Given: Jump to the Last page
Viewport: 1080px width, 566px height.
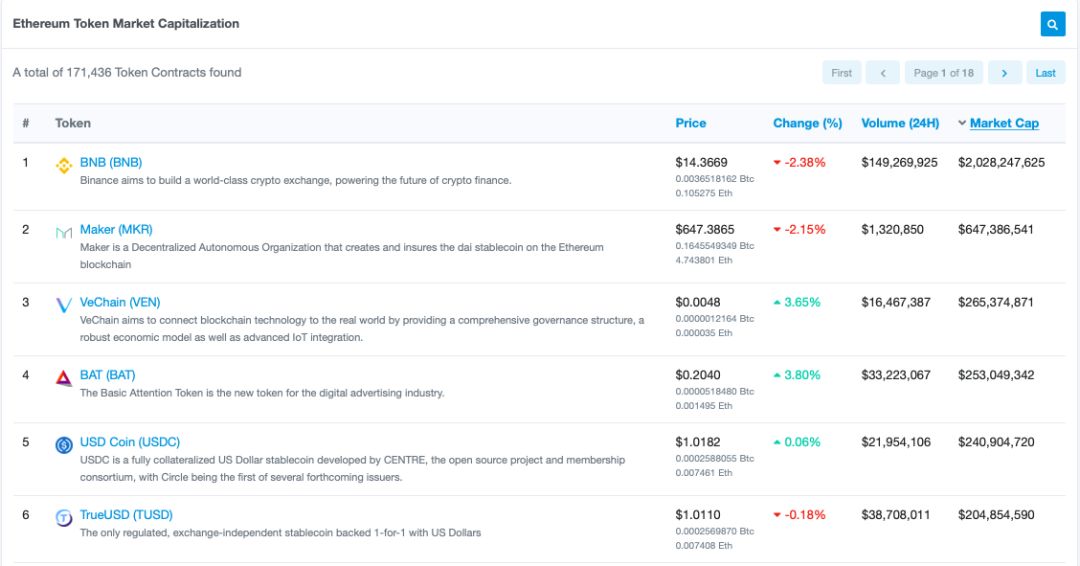Looking at the screenshot, I should point(1045,73).
